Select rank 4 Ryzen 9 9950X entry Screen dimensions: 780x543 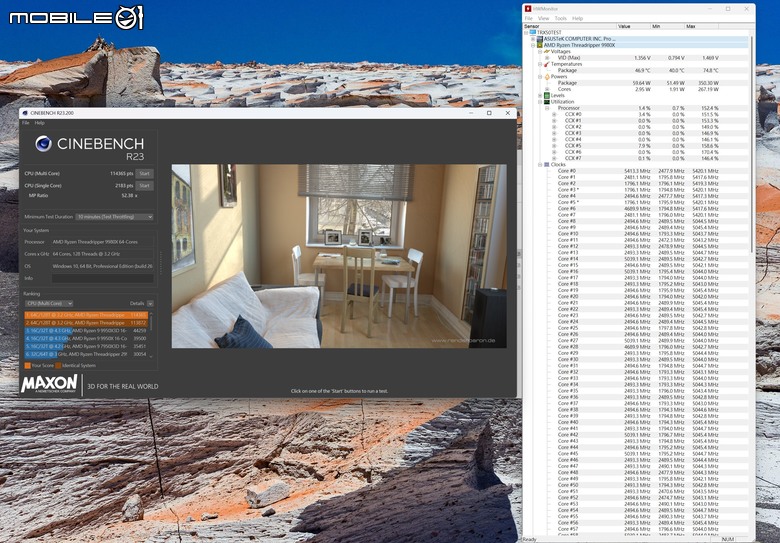click(x=86, y=339)
